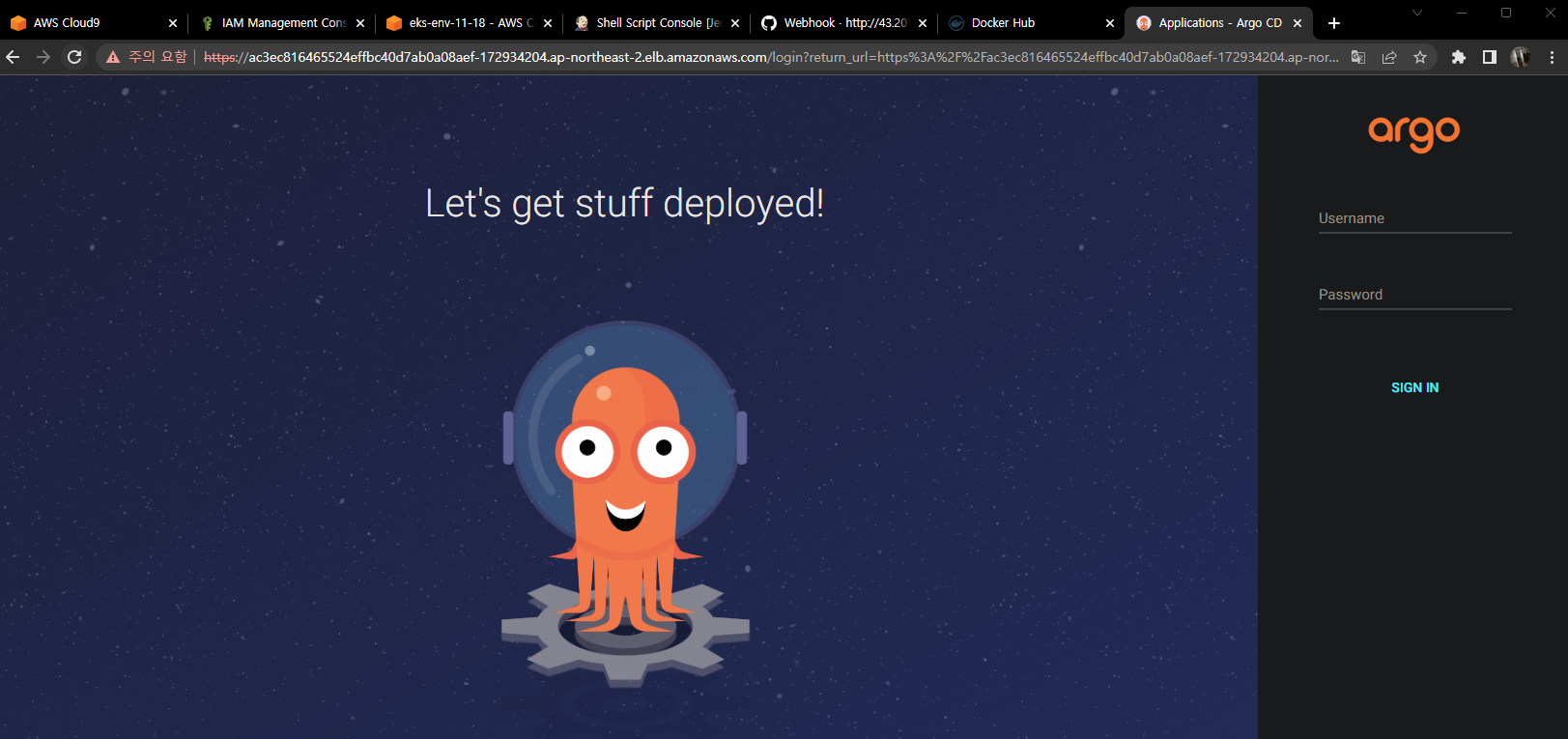Switch to the Webhook GitHub tab
This screenshot has height=739, width=1568.
(845, 22)
